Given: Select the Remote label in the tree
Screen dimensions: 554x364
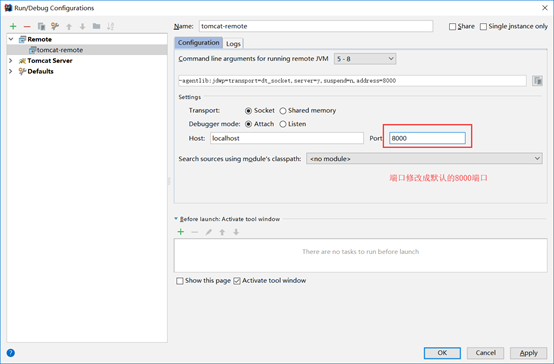Looking at the screenshot, I should [x=40, y=39].
